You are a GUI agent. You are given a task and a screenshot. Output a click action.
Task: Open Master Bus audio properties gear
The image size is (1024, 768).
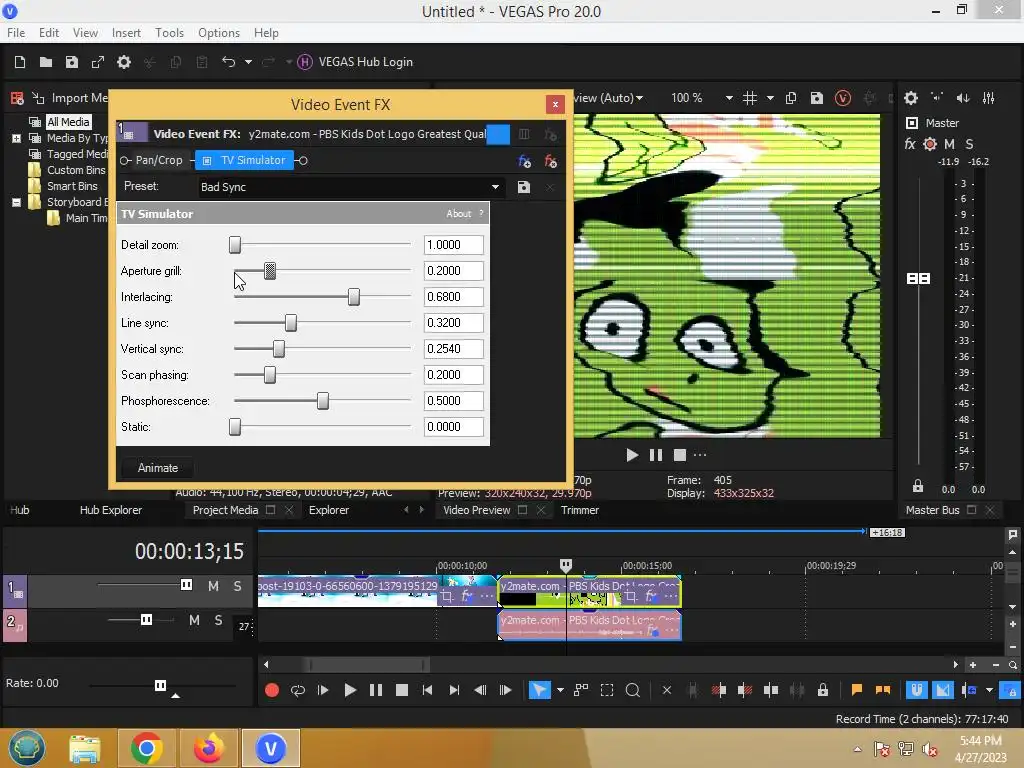click(911, 98)
